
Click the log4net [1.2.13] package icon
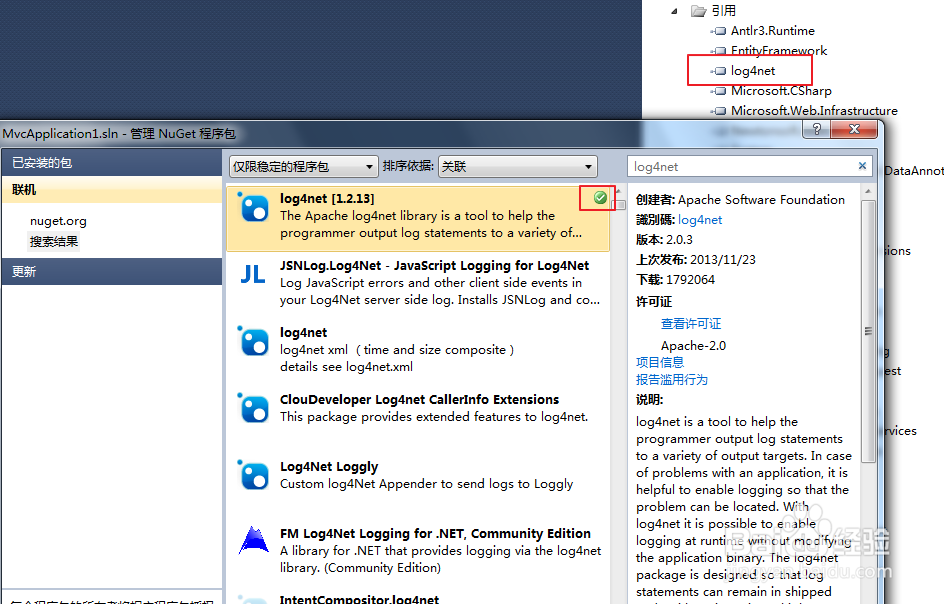253,207
